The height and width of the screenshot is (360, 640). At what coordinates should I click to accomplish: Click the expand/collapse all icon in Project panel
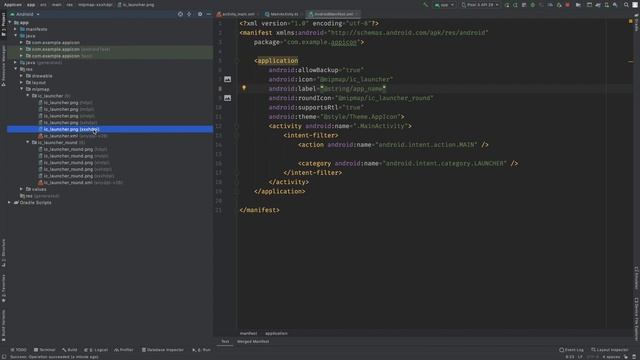(x=189, y=14)
